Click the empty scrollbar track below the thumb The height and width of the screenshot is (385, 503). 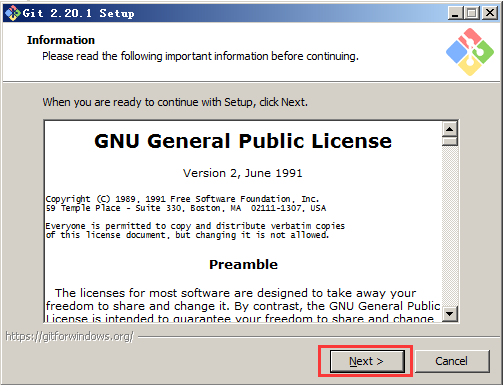pyautogui.click(x=450, y=226)
